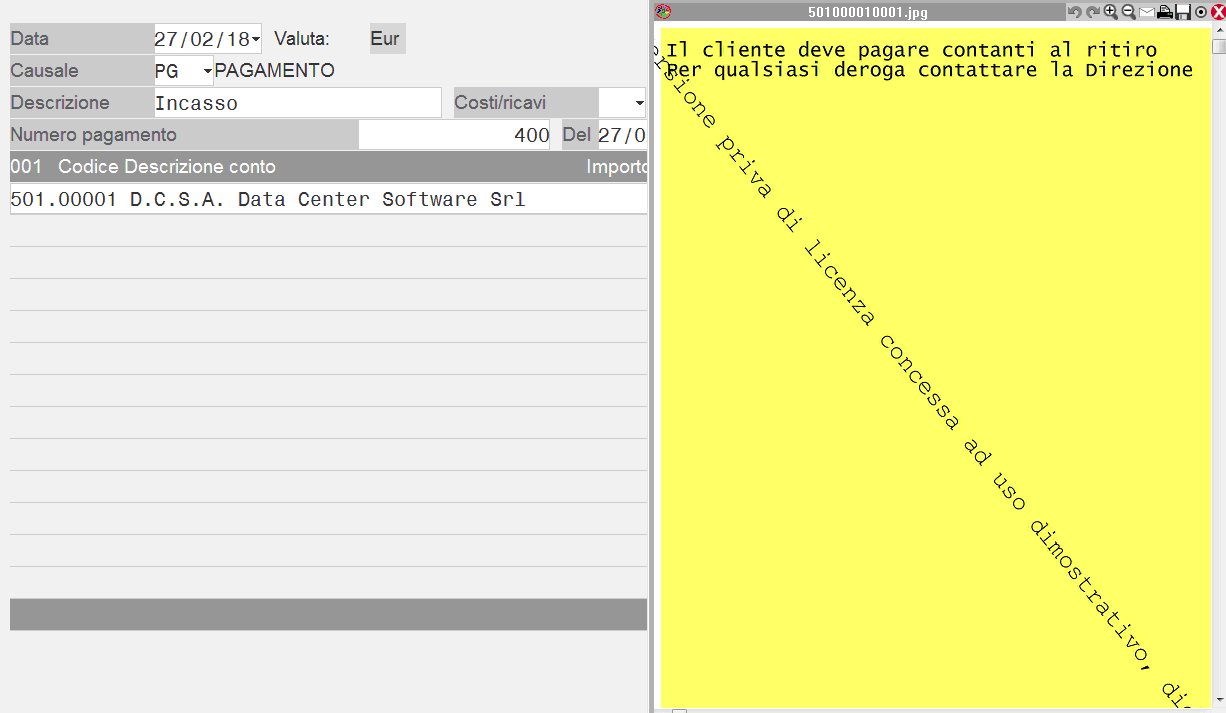This screenshot has height=713, width=1226.
Task: Expand the Causale PG dropdown
Action: 207,71
